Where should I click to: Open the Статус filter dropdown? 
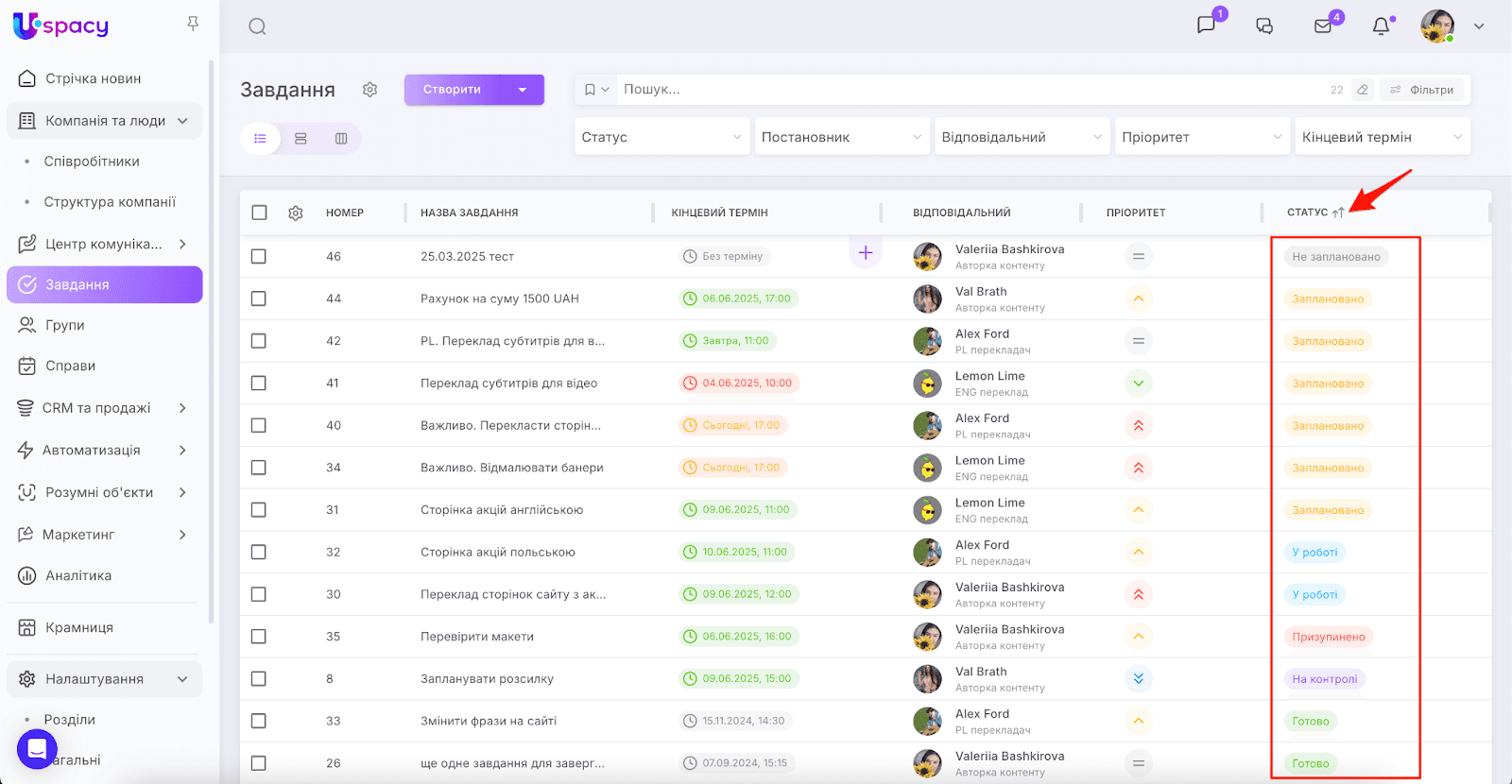pos(661,137)
